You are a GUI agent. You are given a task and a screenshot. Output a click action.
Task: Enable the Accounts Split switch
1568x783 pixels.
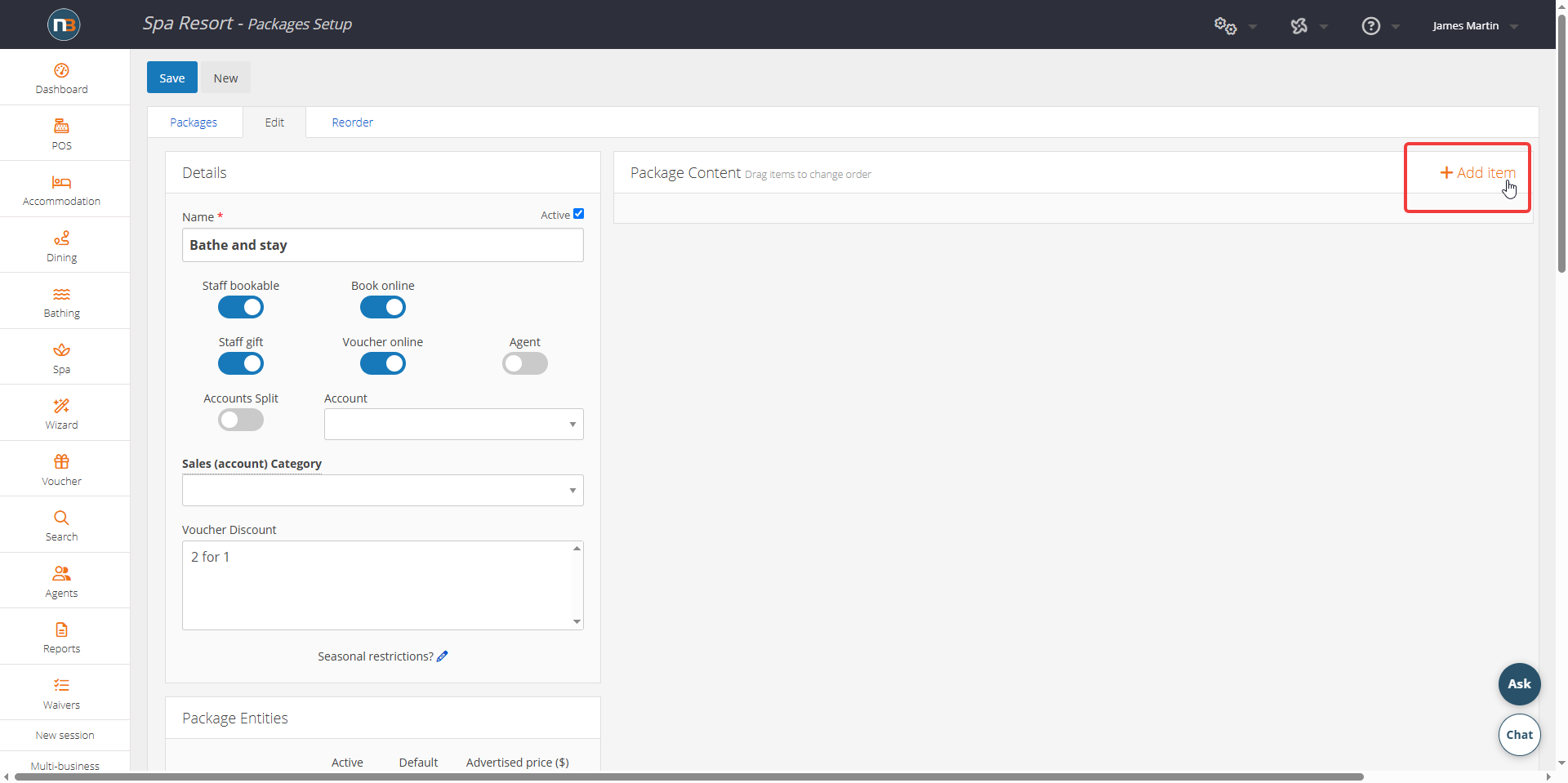pyautogui.click(x=241, y=420)
